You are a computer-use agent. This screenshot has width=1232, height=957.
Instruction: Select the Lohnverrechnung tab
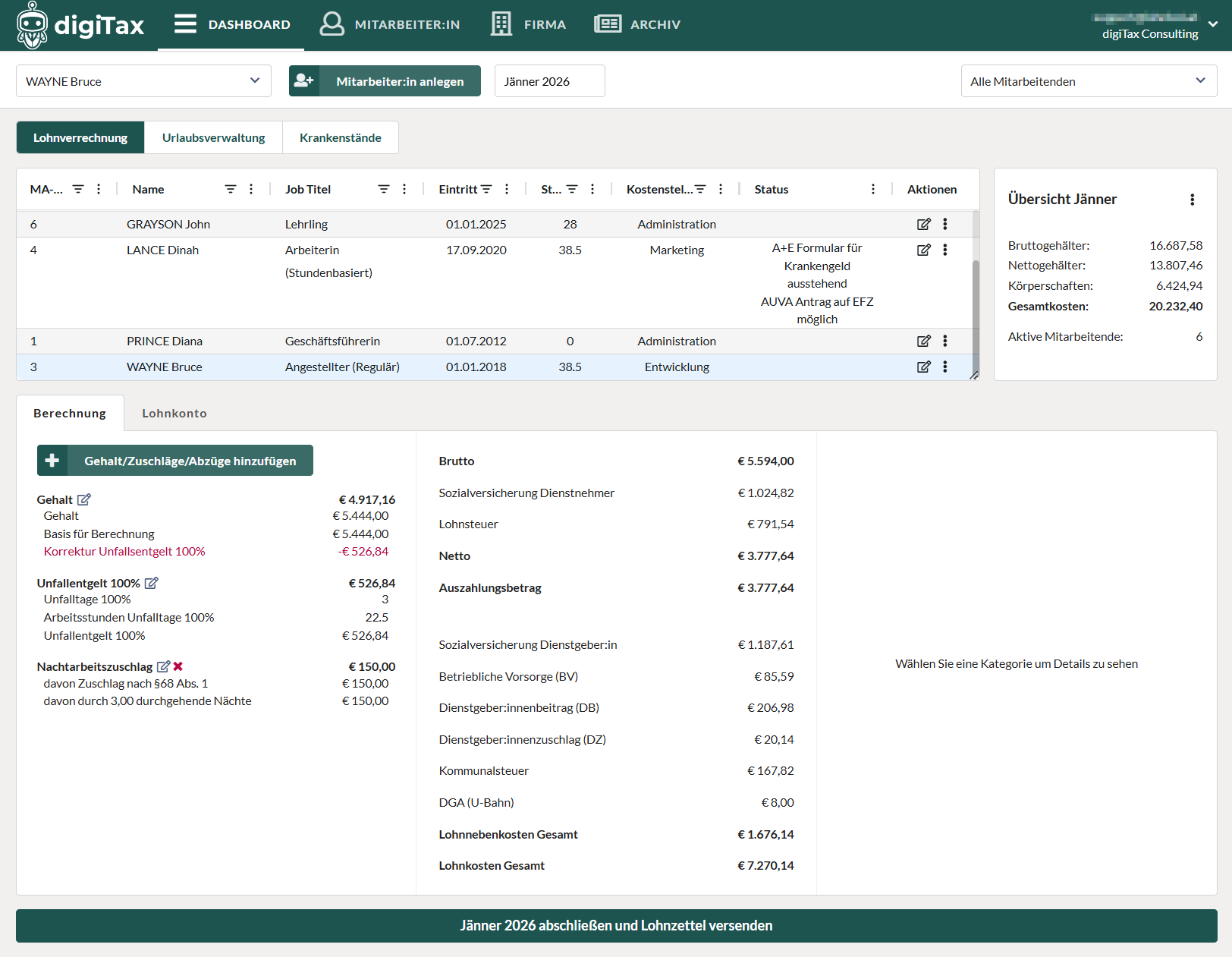[80, 137]
